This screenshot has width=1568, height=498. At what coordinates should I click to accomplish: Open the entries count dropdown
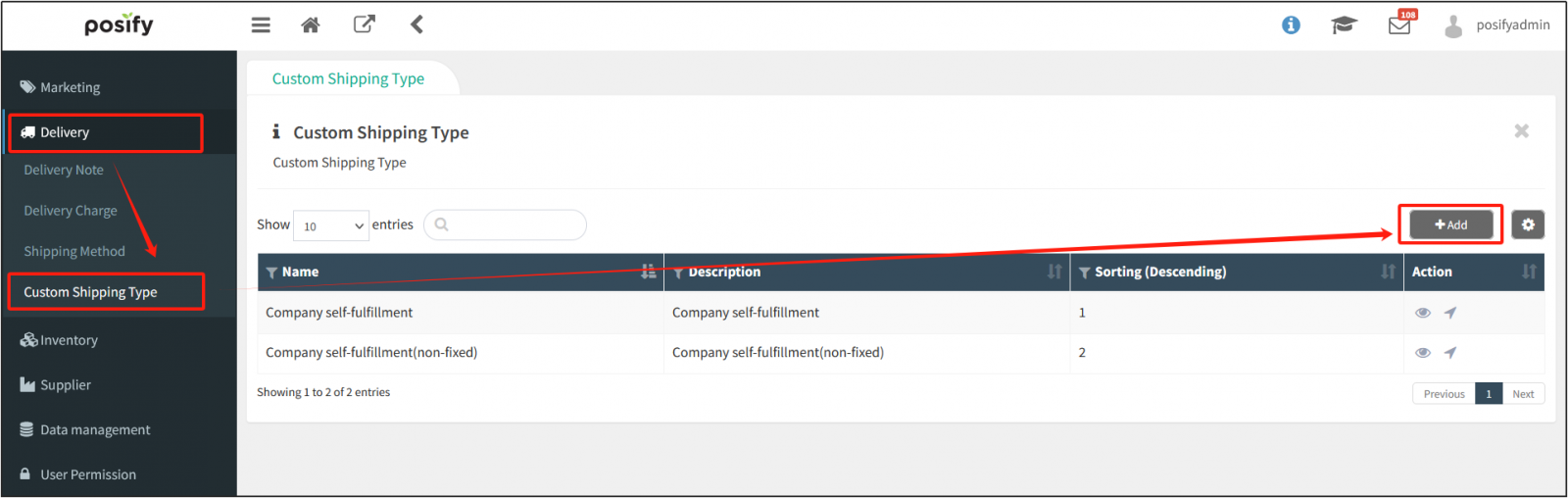pyautogui.click(x=331, y=225)
